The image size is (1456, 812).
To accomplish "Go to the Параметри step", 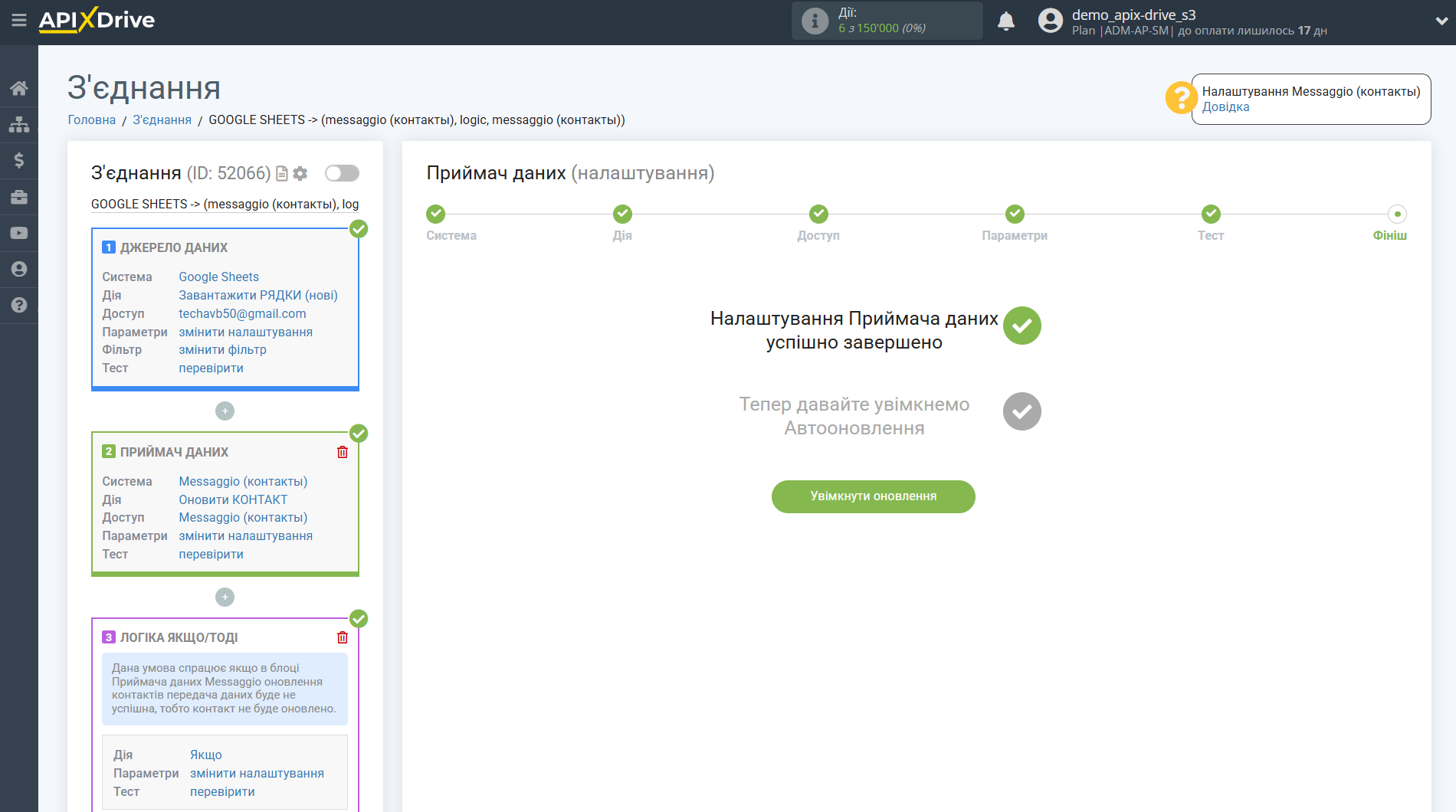I will pyautogui.click(x=1015, y=214).
